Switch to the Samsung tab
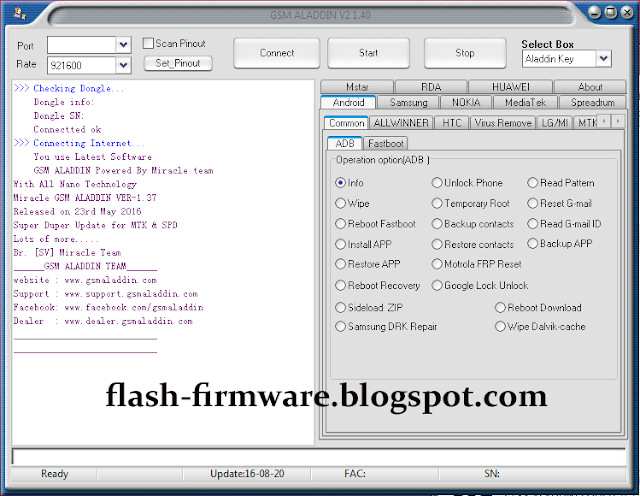 [x=408, y=102]
